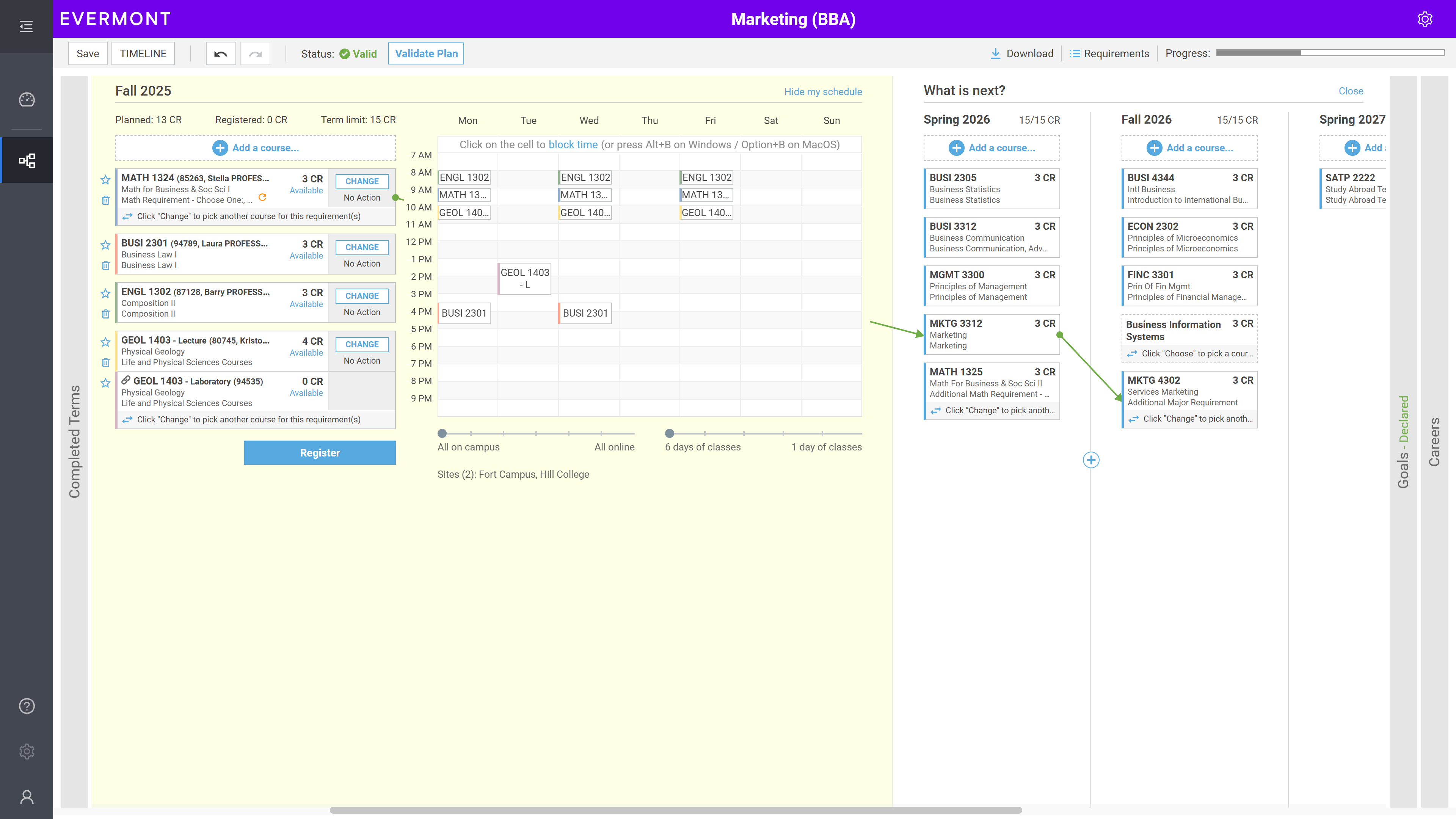Viewport: 1456px width, 819px height.
Task: Expand the Careers side panel
Action: (1434, 441)
